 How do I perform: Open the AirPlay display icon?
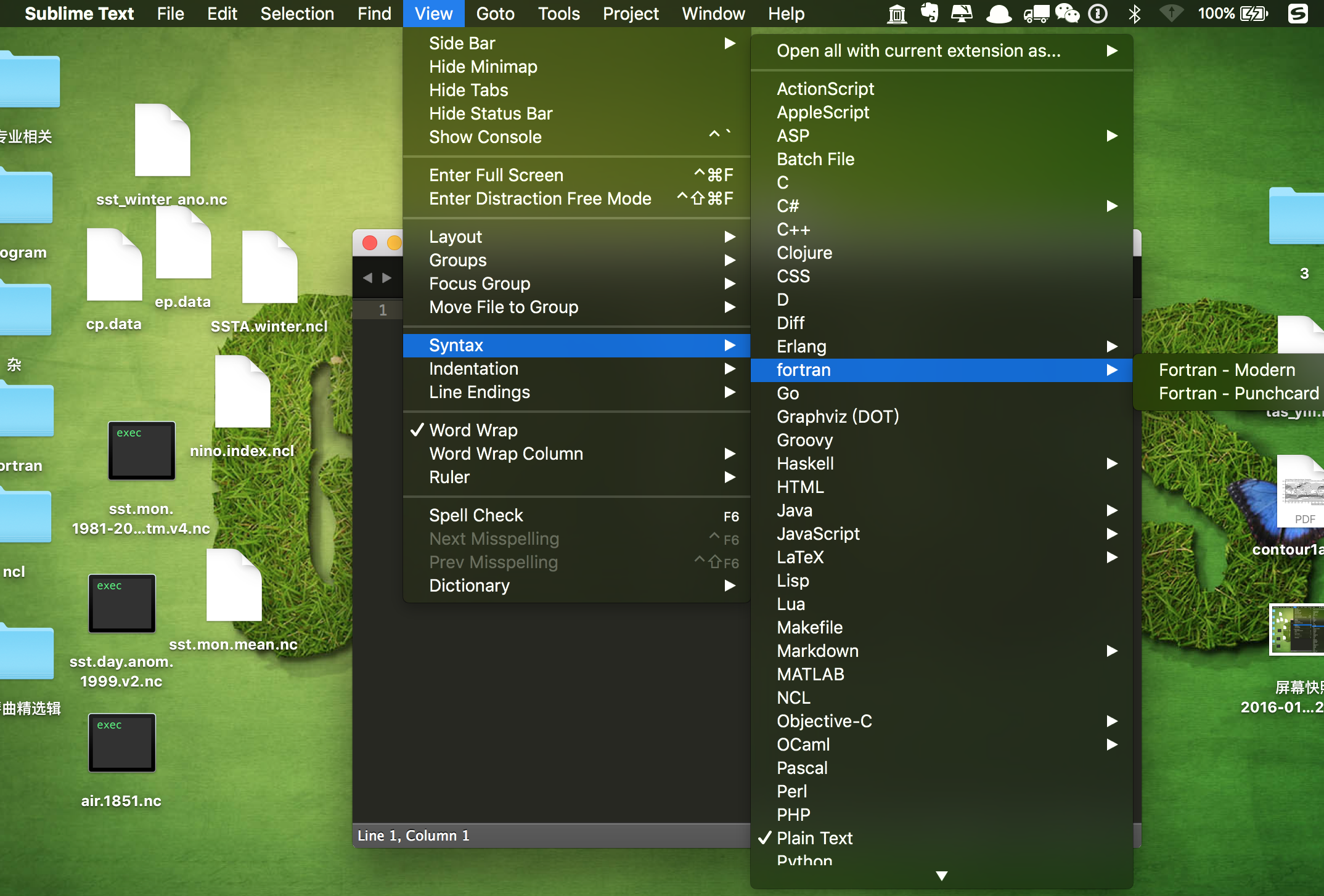tap(962, 13)
